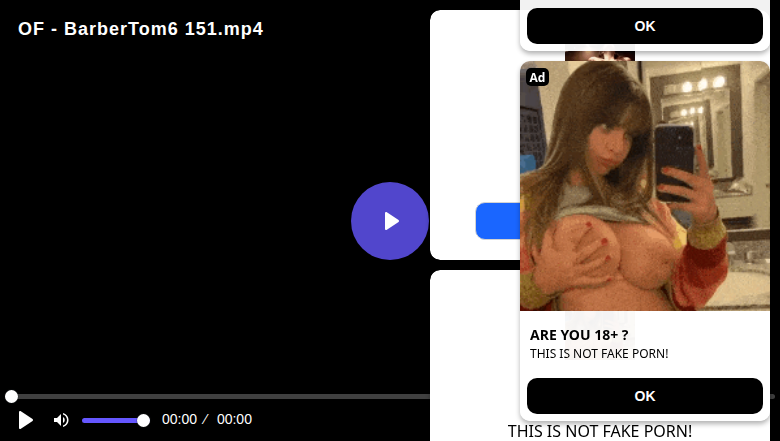
Task: Mute audio via the speaker icon
Action: point(61,420)
